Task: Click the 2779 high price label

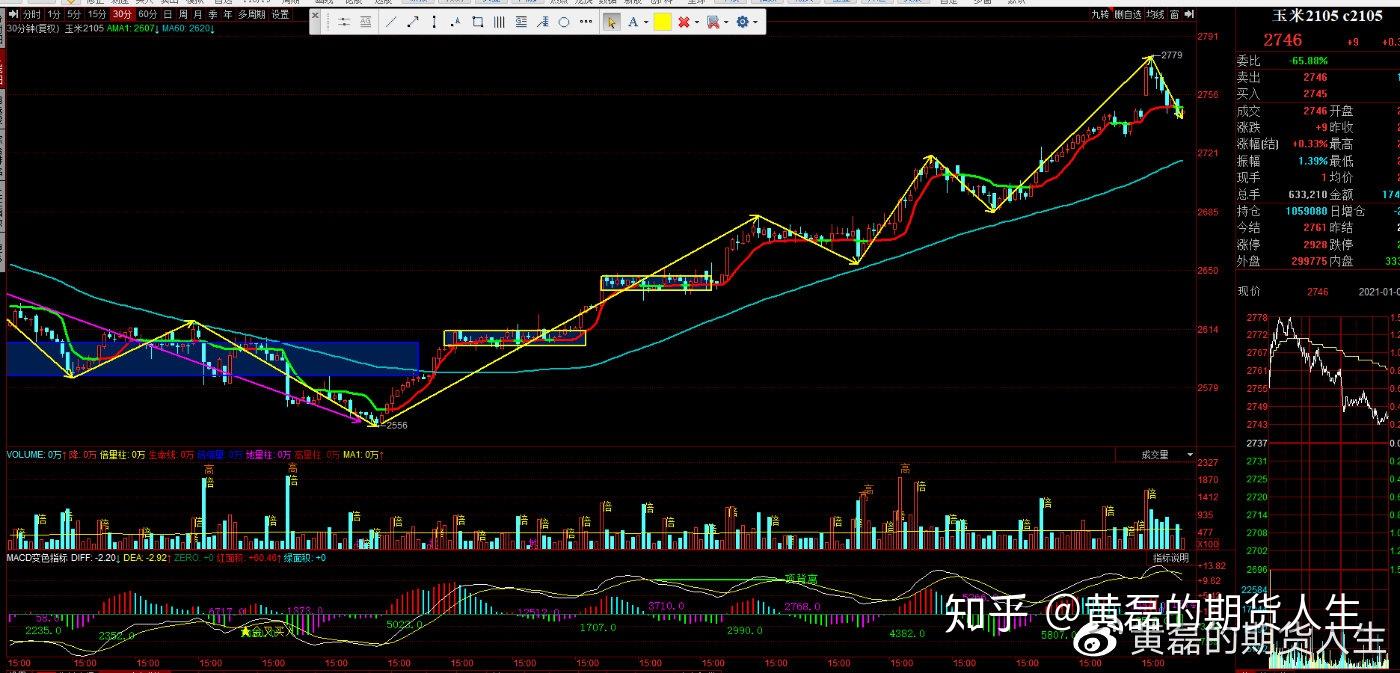Action: (x=1172, y=55)
